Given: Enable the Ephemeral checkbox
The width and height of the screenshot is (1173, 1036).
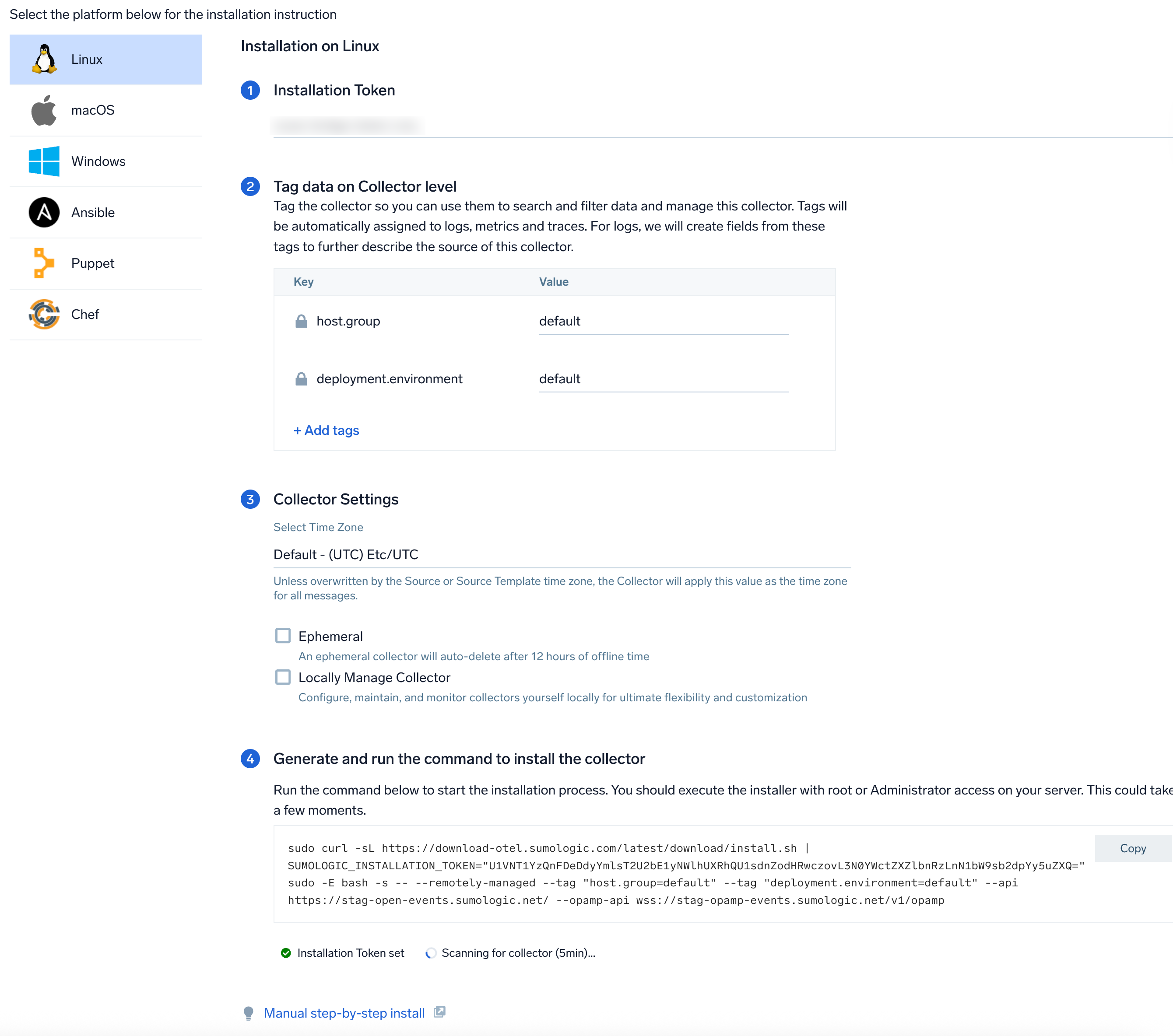Looking at the screenshot, I should click(283, 636).
